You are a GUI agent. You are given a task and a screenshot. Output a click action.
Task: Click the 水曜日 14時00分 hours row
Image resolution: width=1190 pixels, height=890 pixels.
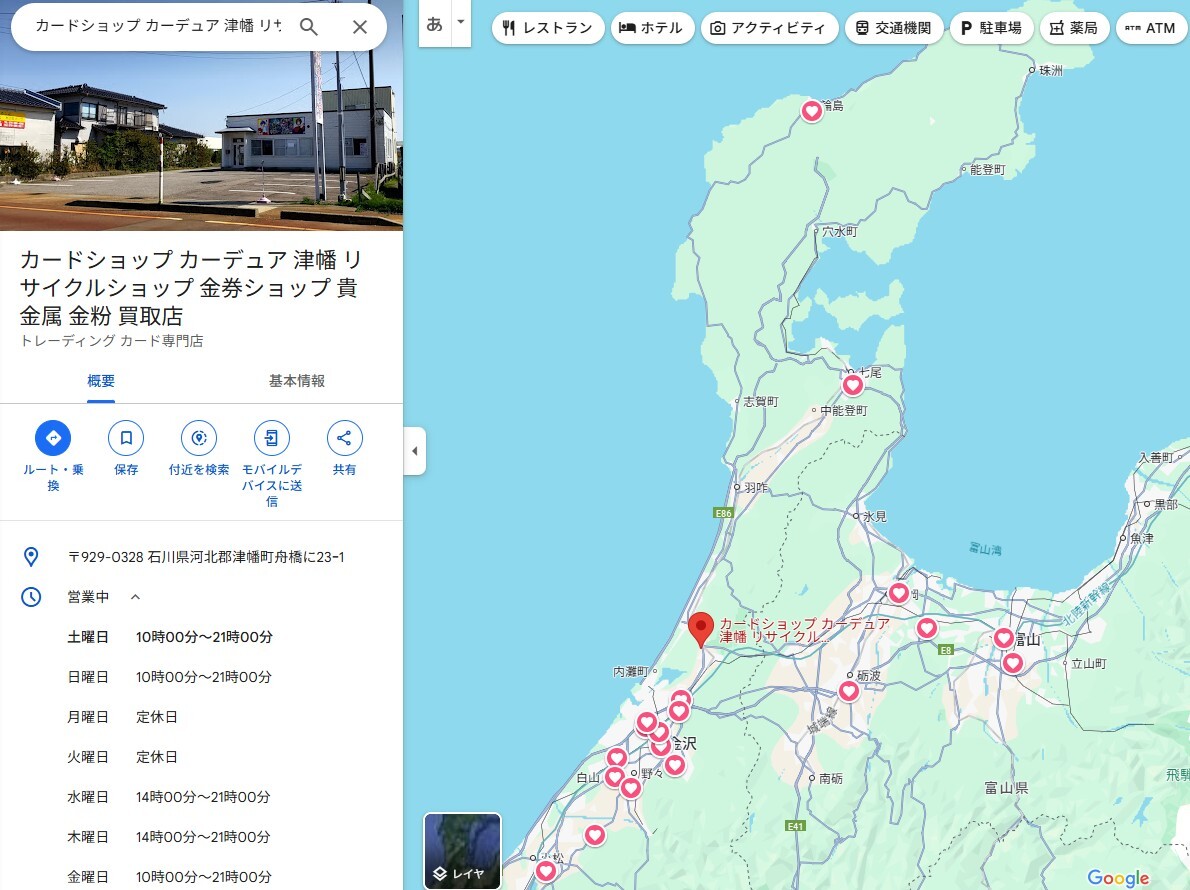[169, 797]
